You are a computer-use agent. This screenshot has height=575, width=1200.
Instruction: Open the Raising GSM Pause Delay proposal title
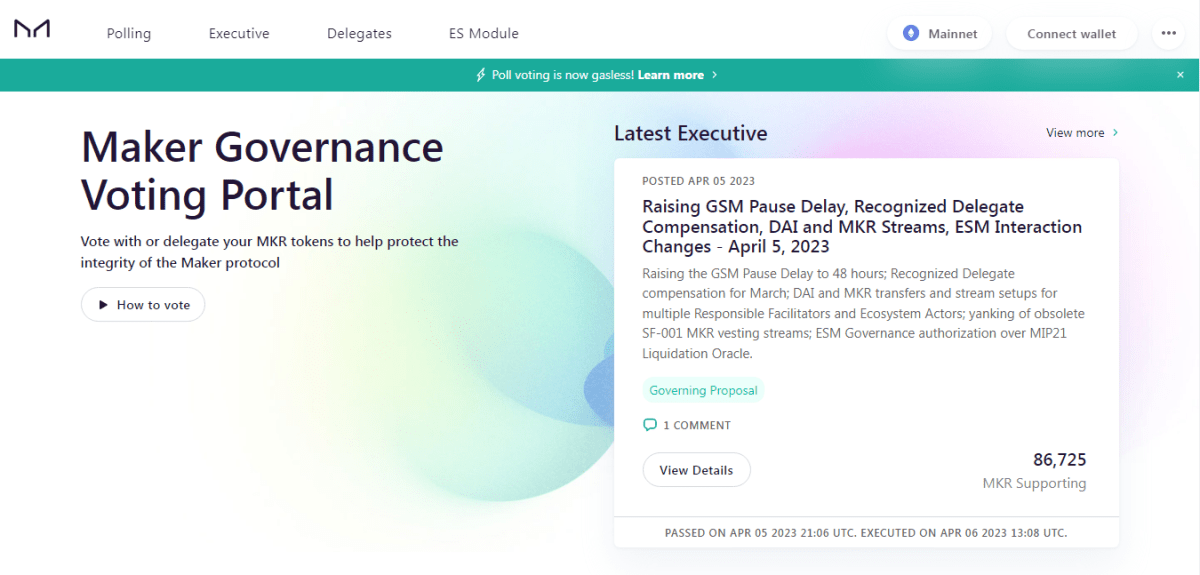[862, 226]
